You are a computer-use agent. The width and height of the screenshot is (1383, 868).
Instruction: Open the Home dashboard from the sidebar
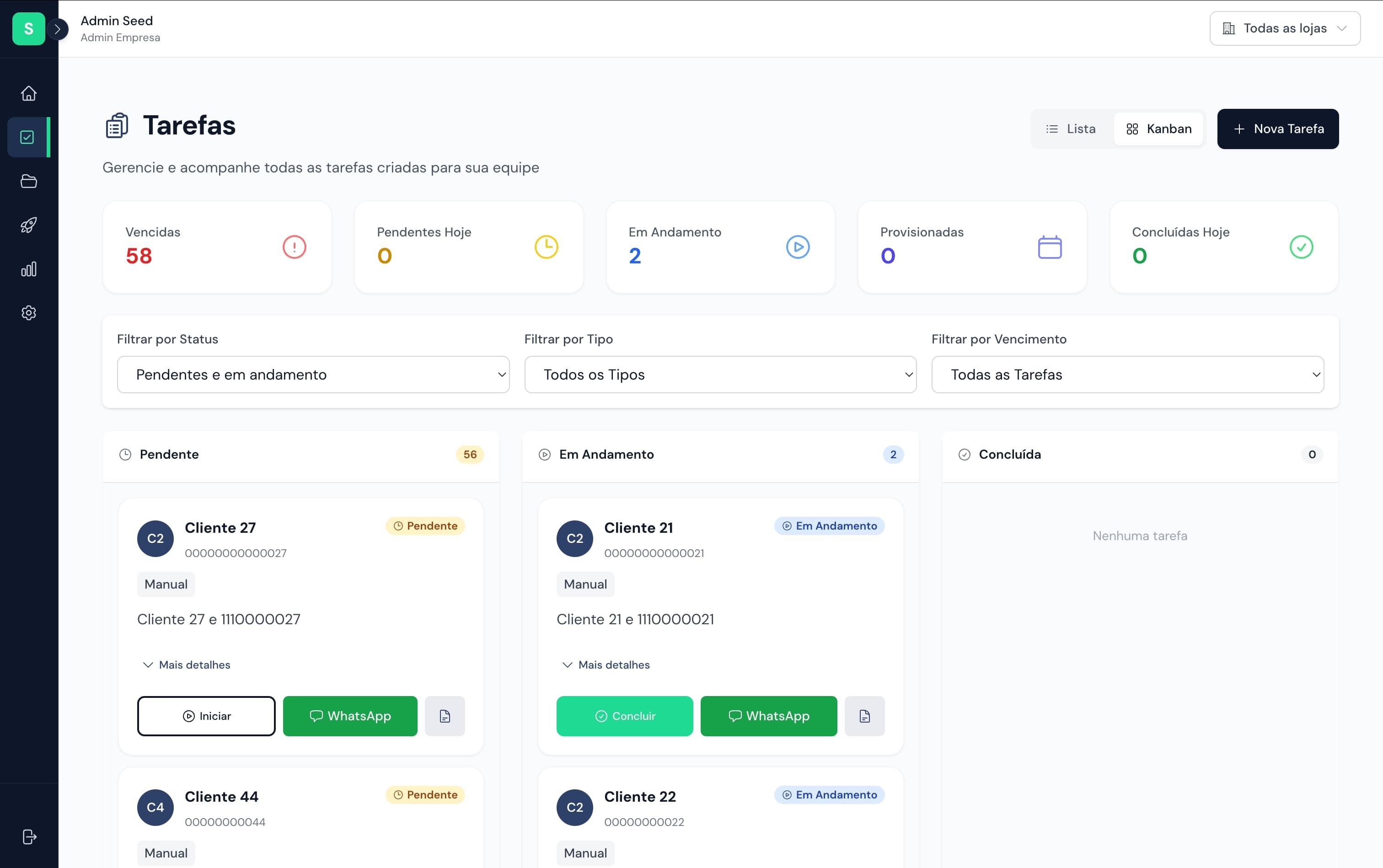click(x=28, y=93)
